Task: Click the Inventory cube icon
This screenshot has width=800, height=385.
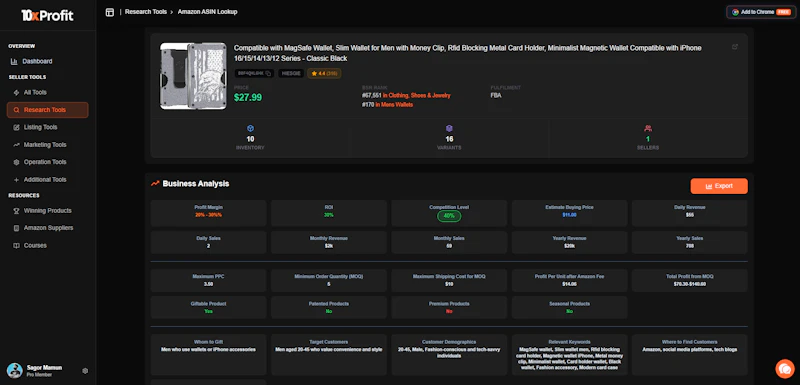Action: click(x=250, y=129)
